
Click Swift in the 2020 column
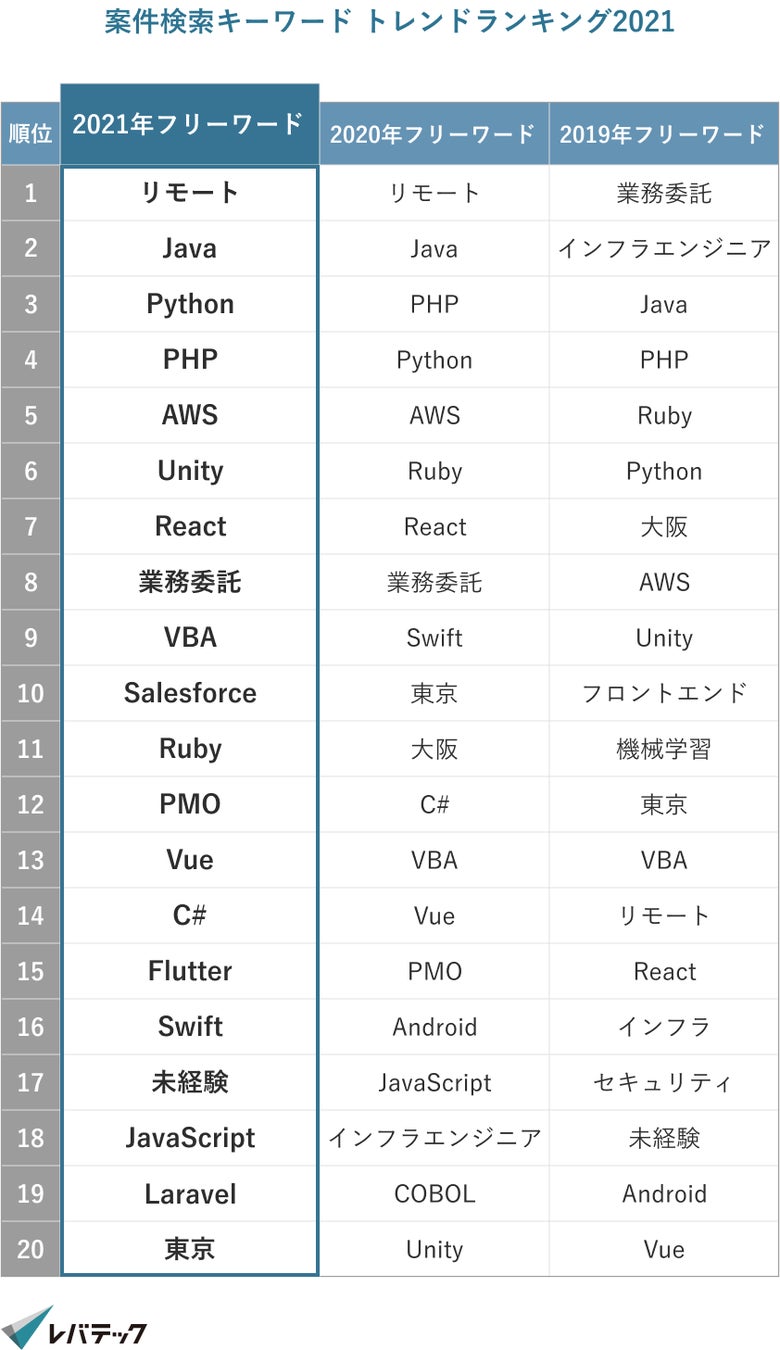coord(434,638)
